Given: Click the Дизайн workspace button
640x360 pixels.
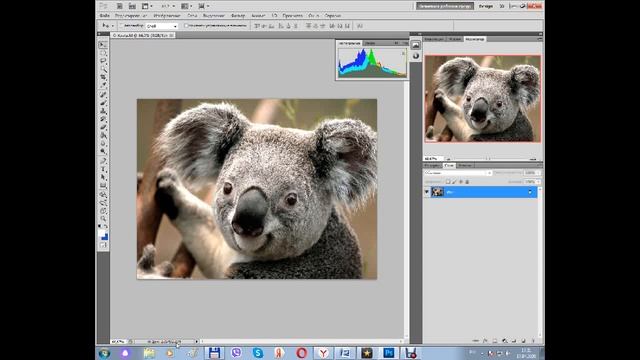Looking at the screenshot, I should [x=486, y=6].
